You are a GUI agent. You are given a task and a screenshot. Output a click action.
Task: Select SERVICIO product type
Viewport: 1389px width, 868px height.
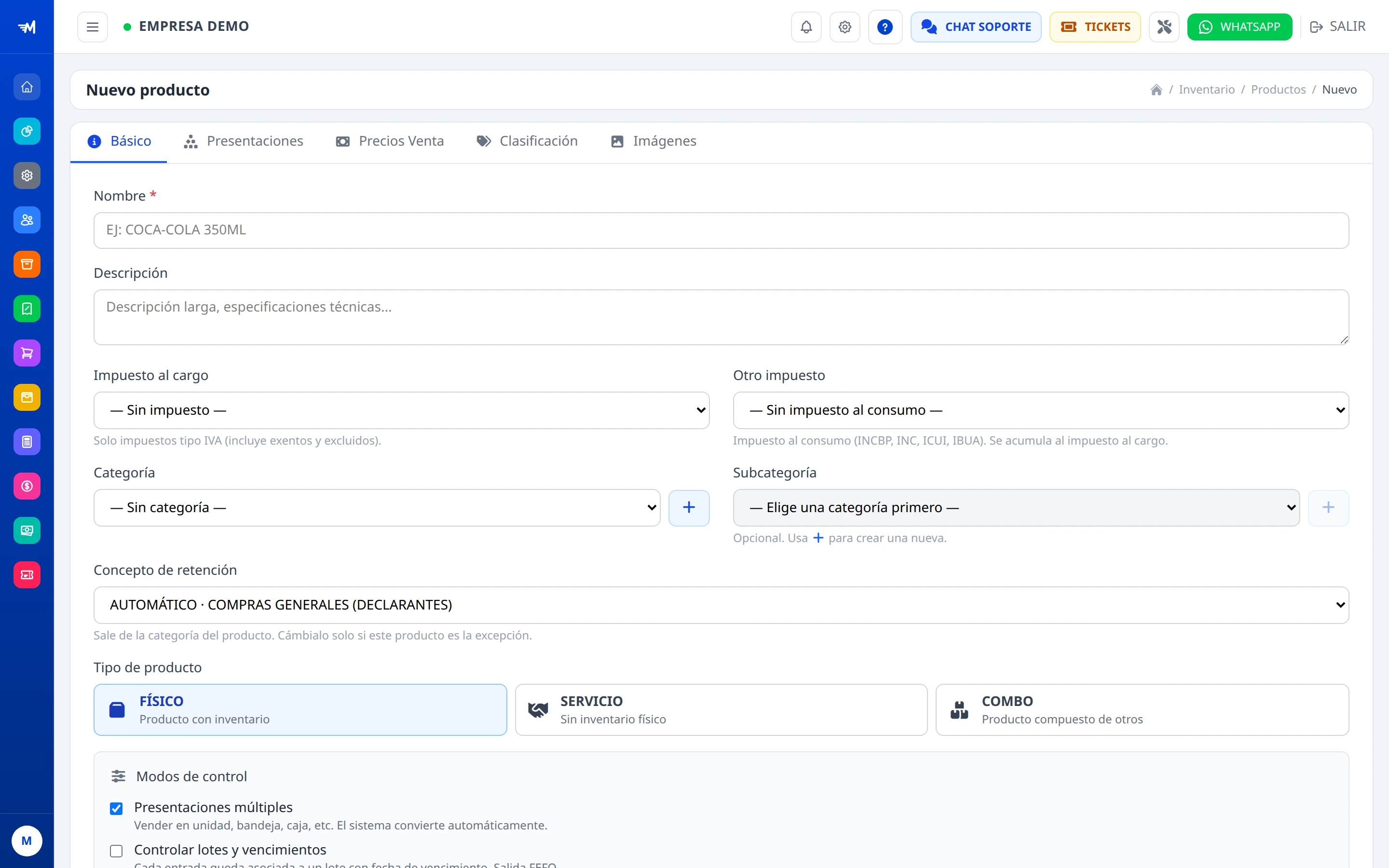721,709
